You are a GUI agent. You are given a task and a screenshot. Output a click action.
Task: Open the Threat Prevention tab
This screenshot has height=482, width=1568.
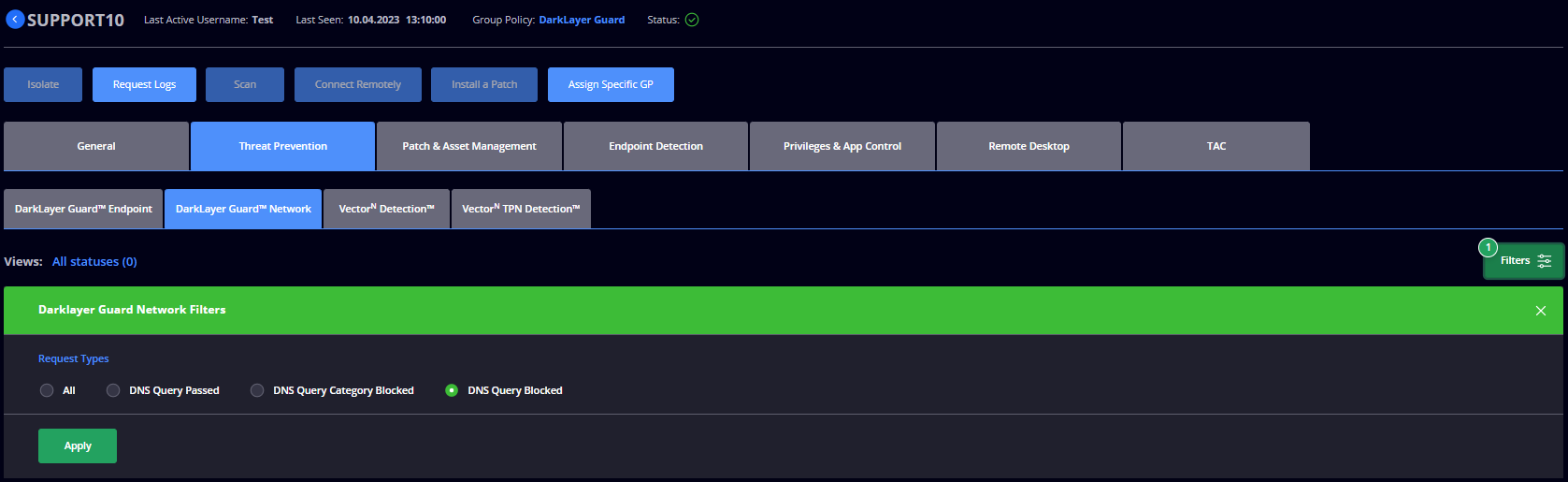pos(282,146)
